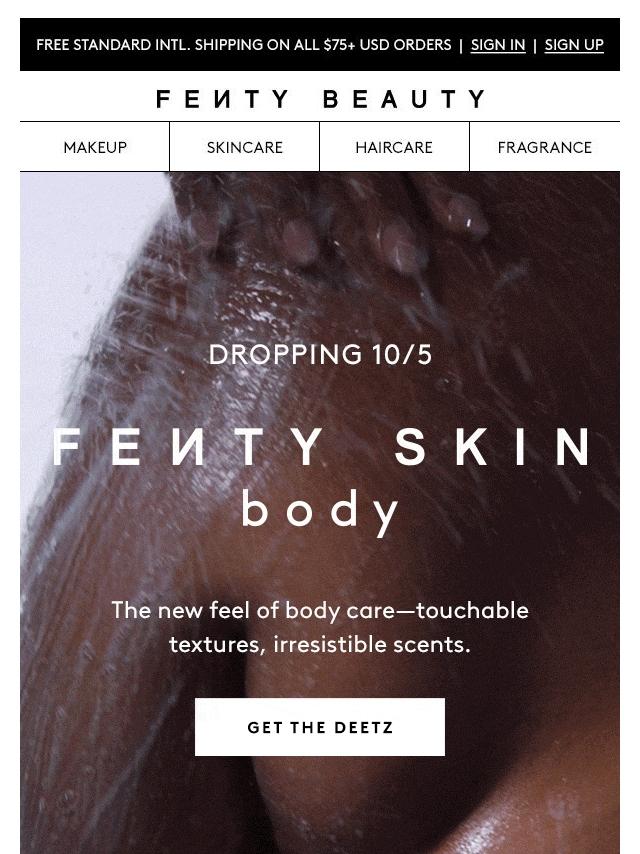Click the SIGN UP link

click(574, 45)
